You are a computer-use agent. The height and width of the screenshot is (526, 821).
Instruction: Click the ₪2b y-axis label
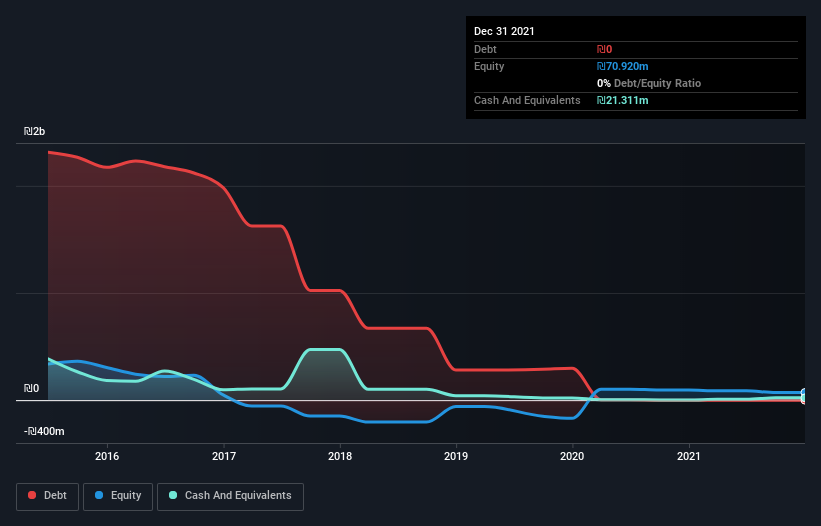tap(35, 131)
